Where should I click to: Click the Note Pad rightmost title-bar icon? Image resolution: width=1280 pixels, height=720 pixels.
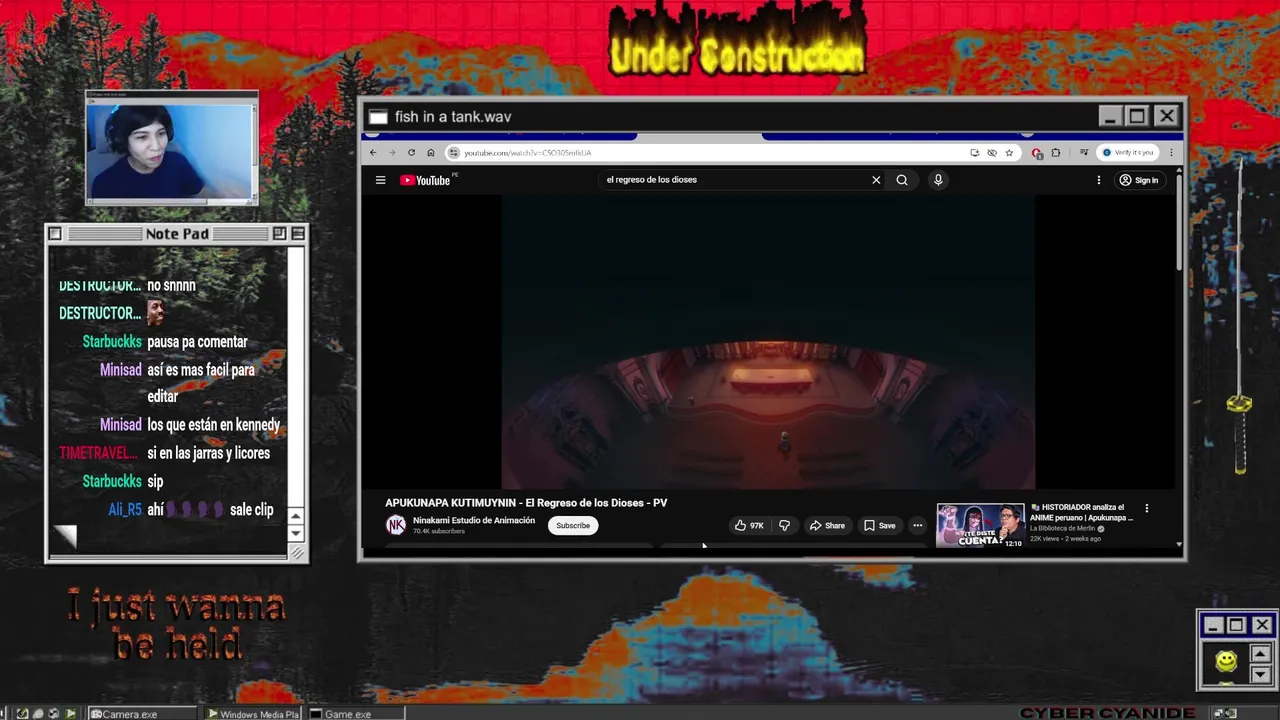click(297, 233)
